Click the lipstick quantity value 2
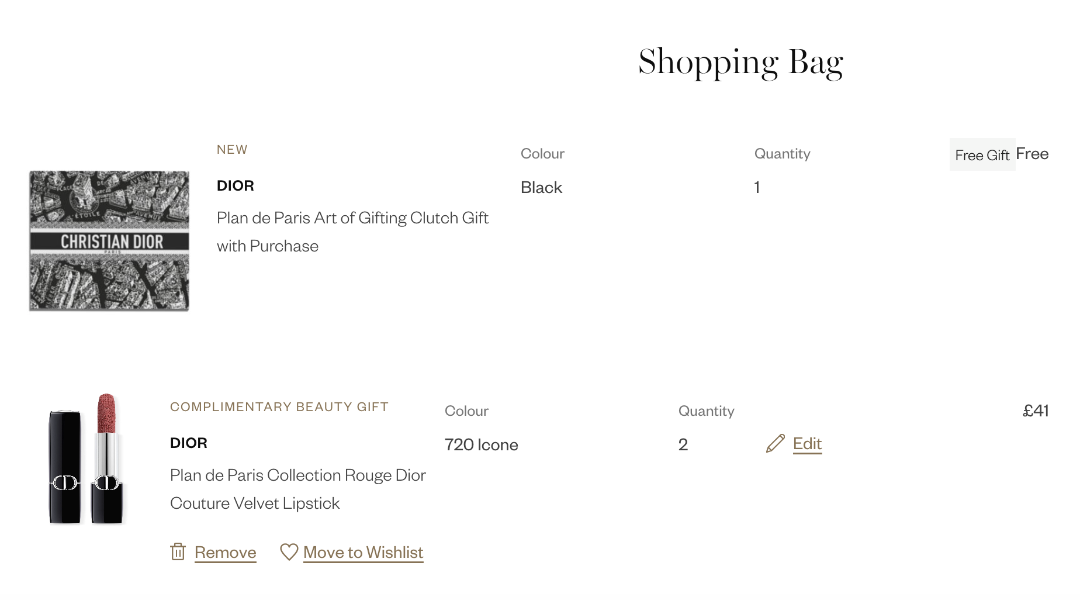 click(x=683, y=445)
